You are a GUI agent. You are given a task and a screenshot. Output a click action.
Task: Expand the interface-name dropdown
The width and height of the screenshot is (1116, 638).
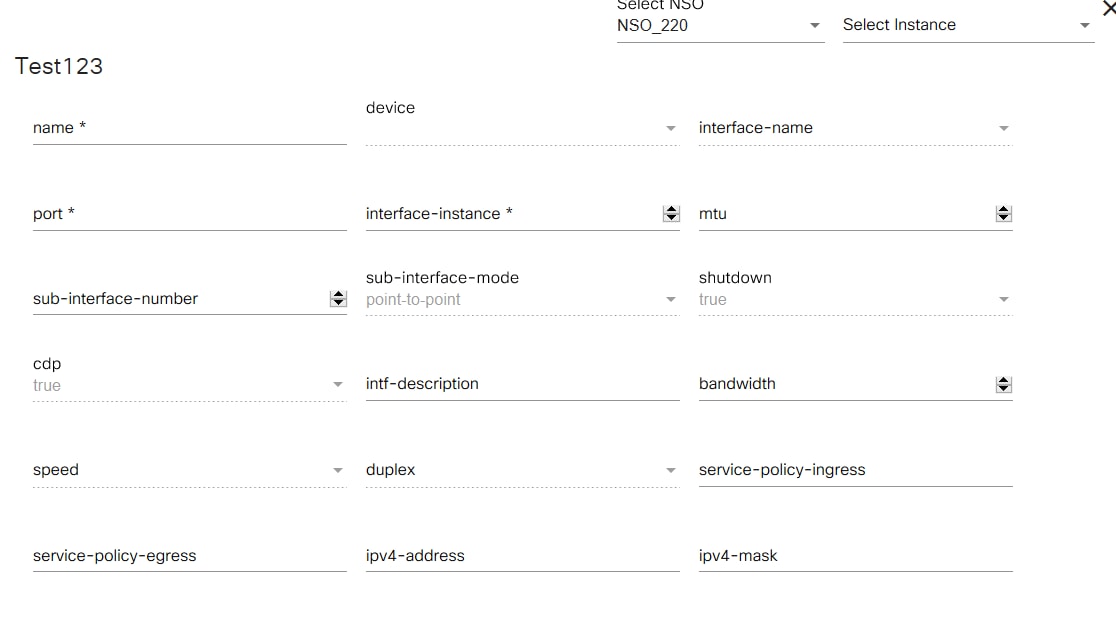(854, 128)
